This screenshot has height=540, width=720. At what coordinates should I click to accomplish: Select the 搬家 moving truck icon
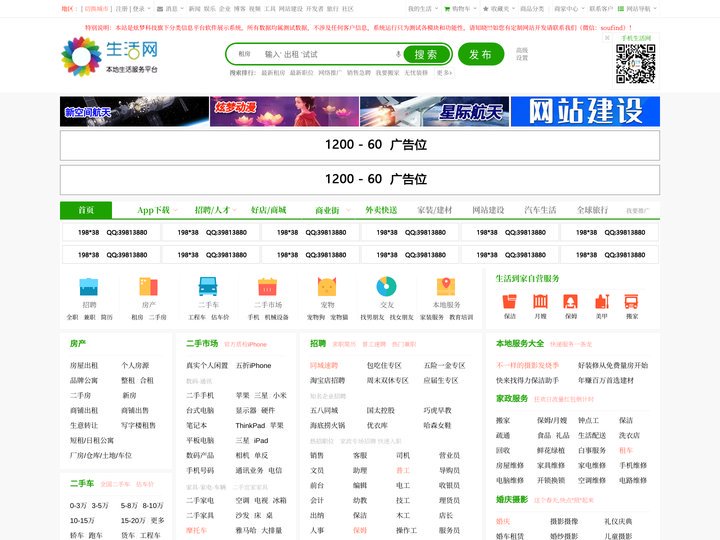tap(632, 302)
